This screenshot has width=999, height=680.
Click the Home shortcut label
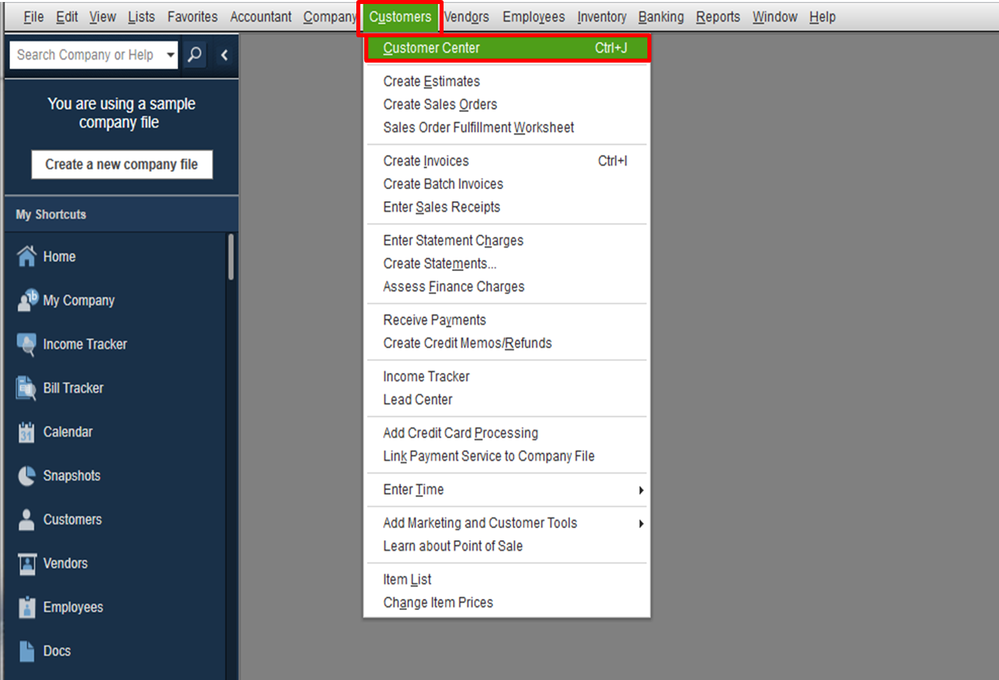pos(59,257)
